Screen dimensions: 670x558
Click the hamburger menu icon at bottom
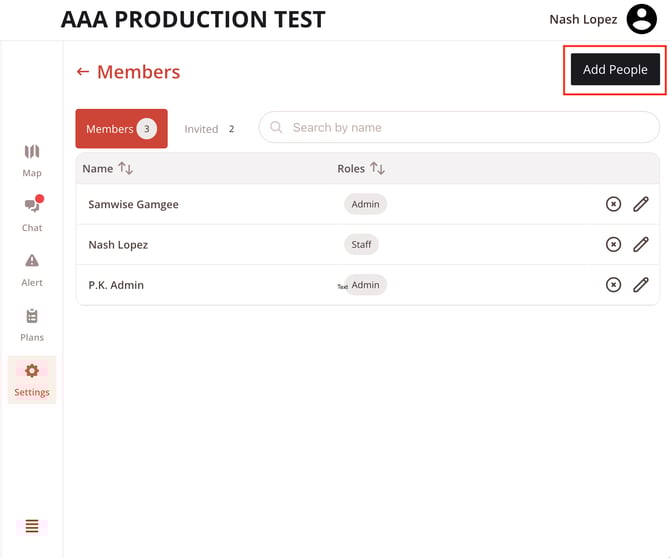(x=32, y=526)
